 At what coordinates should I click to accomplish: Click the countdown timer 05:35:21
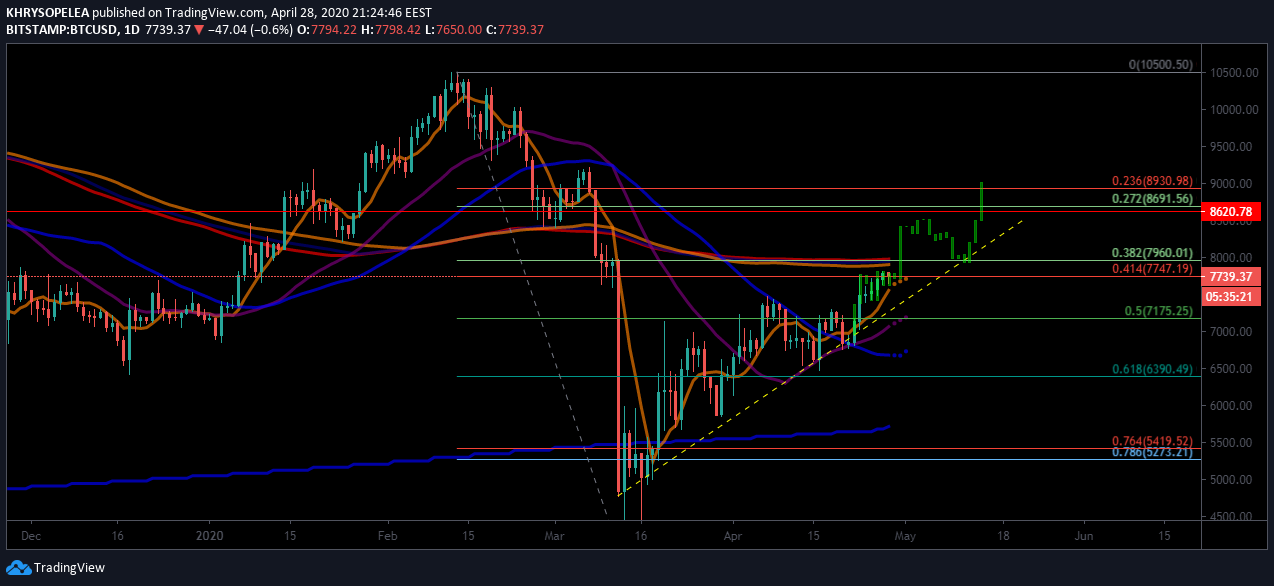(x=1230, y=297)
